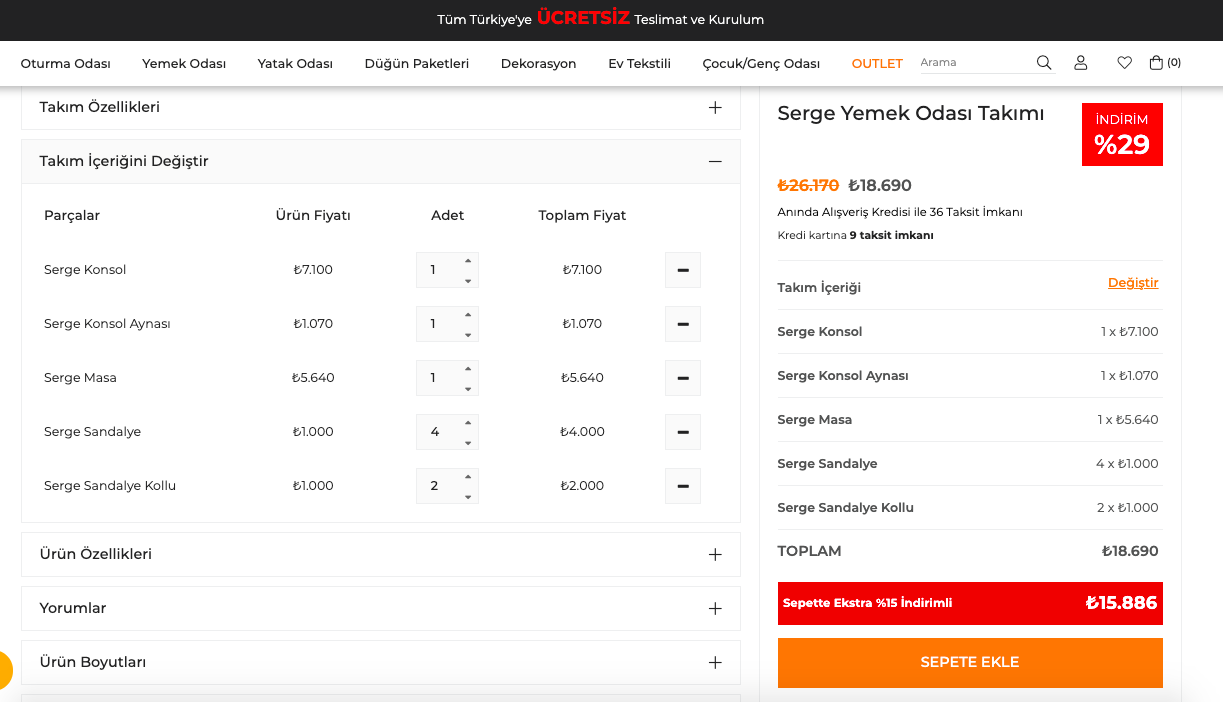Remove Serge Konsol with minus button
The image size is (1223, 702).
(x=683, y=270)
